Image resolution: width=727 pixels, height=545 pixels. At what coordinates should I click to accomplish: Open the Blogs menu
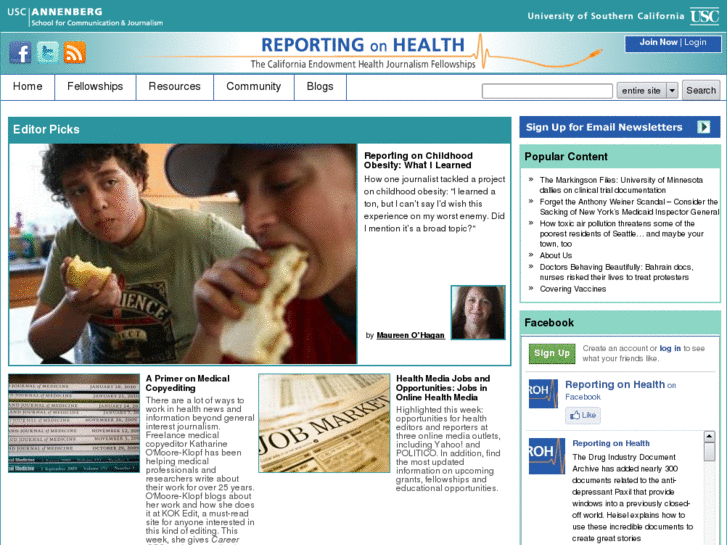click(x=320, y=87)
